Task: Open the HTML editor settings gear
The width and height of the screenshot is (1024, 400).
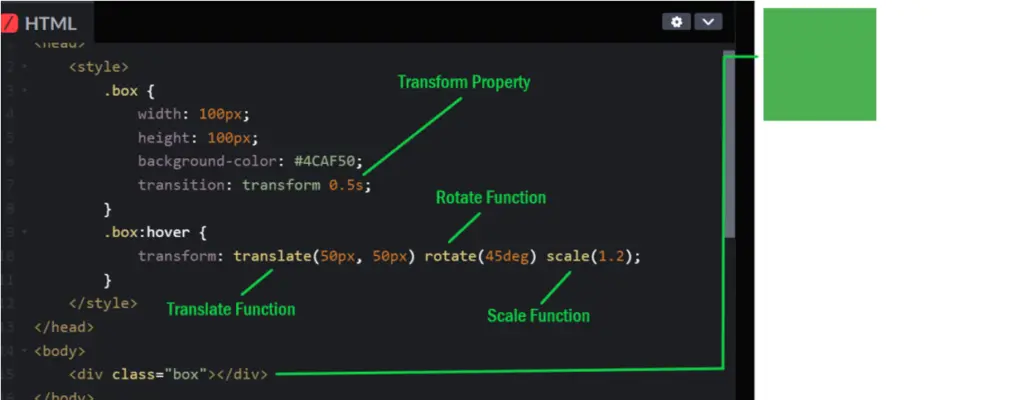Action: [677, 22]
